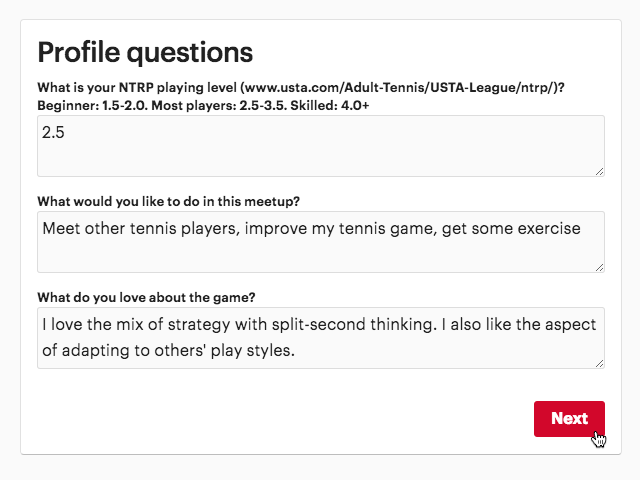Viewport: 640px width, 480px height.
Task: Click resize handle of NTRP level field
Action: [600, 171]
